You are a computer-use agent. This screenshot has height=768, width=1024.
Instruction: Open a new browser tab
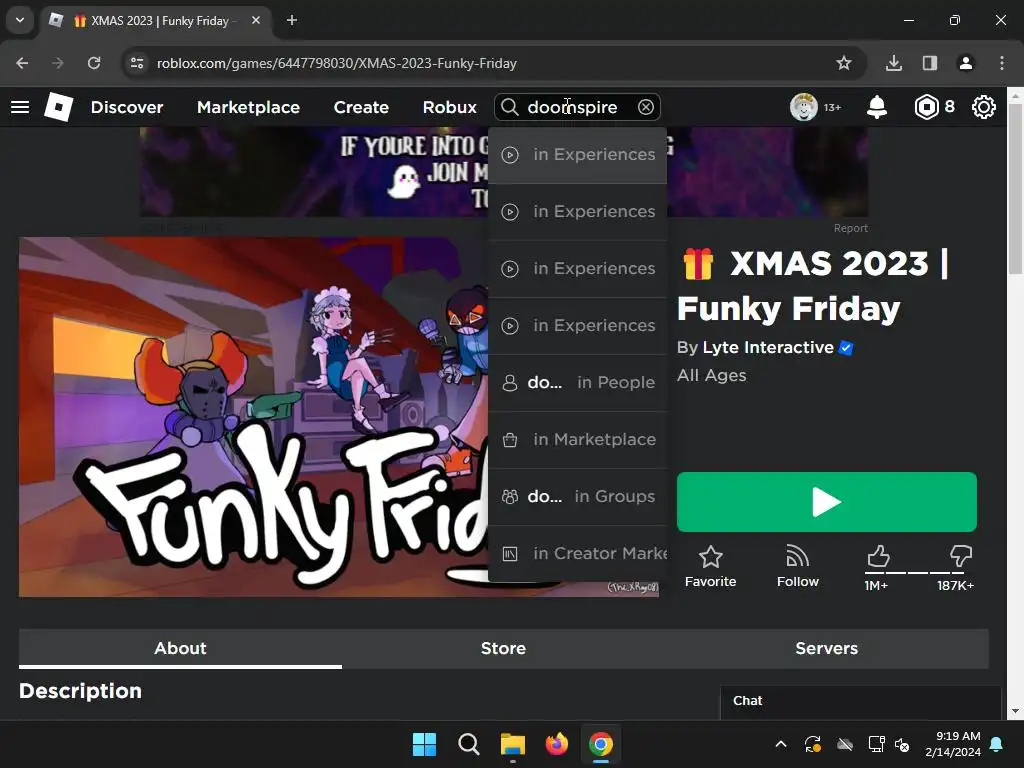(x=292, y=20)
